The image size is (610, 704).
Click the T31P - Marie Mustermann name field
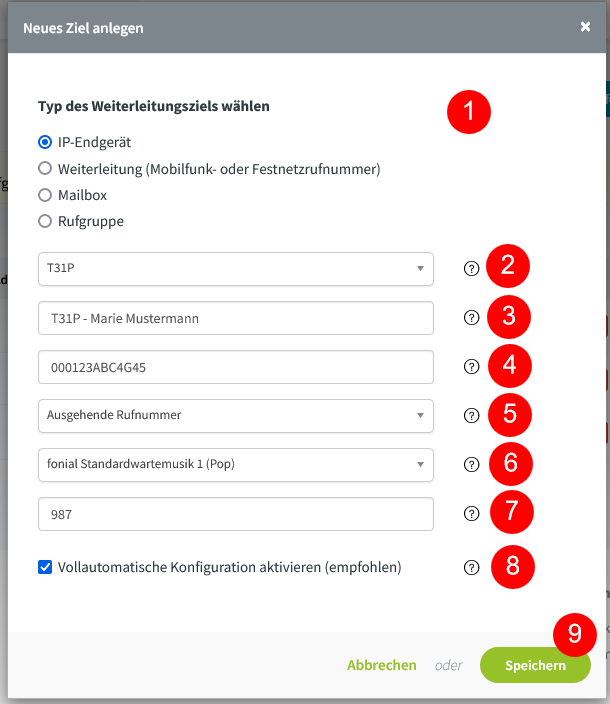click(235, 317)
